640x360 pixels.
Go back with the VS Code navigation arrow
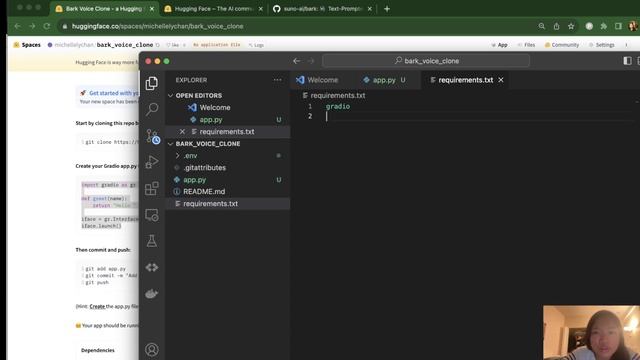297,61
